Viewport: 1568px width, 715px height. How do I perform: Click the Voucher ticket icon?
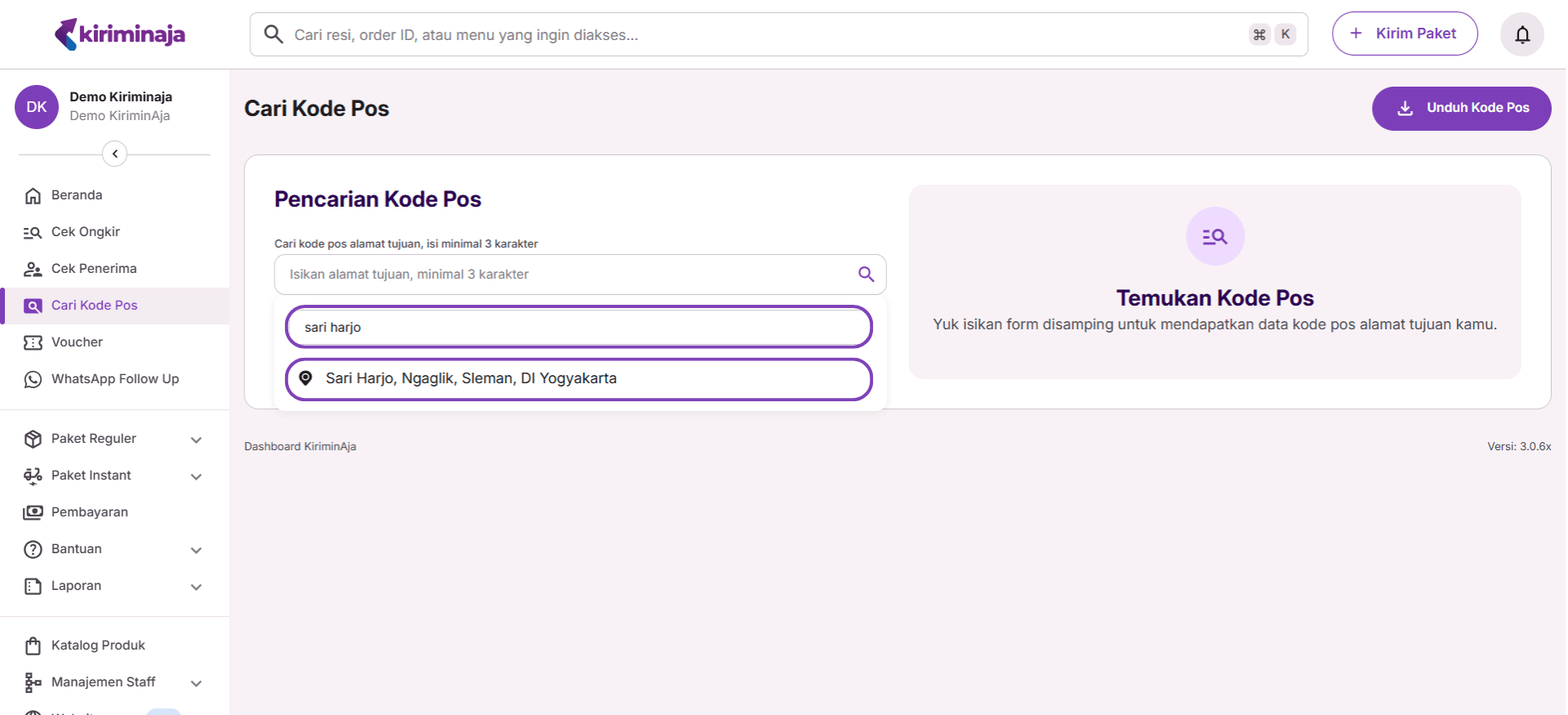point(33,342)
